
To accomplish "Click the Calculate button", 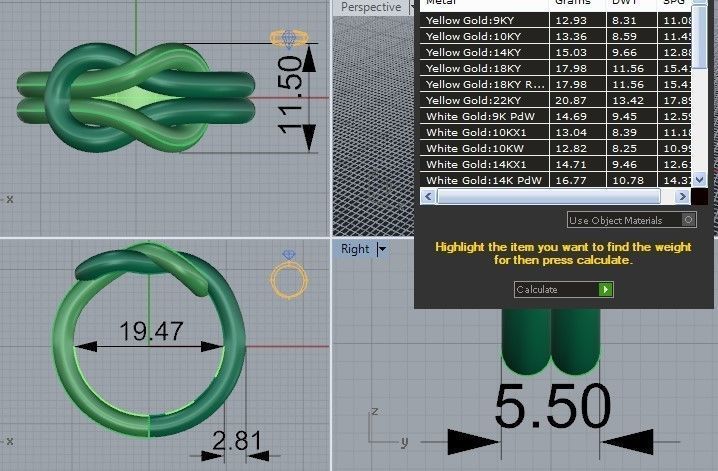I will 564,289.
